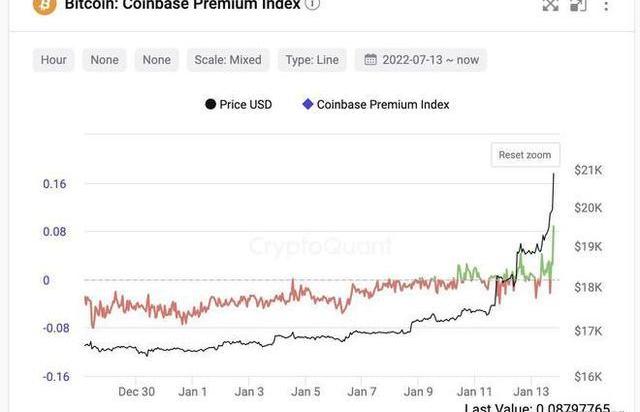The height and width of the screenshot is (412, 640).
Task: Change the Scale: Mixed setting
Action: 228,60
